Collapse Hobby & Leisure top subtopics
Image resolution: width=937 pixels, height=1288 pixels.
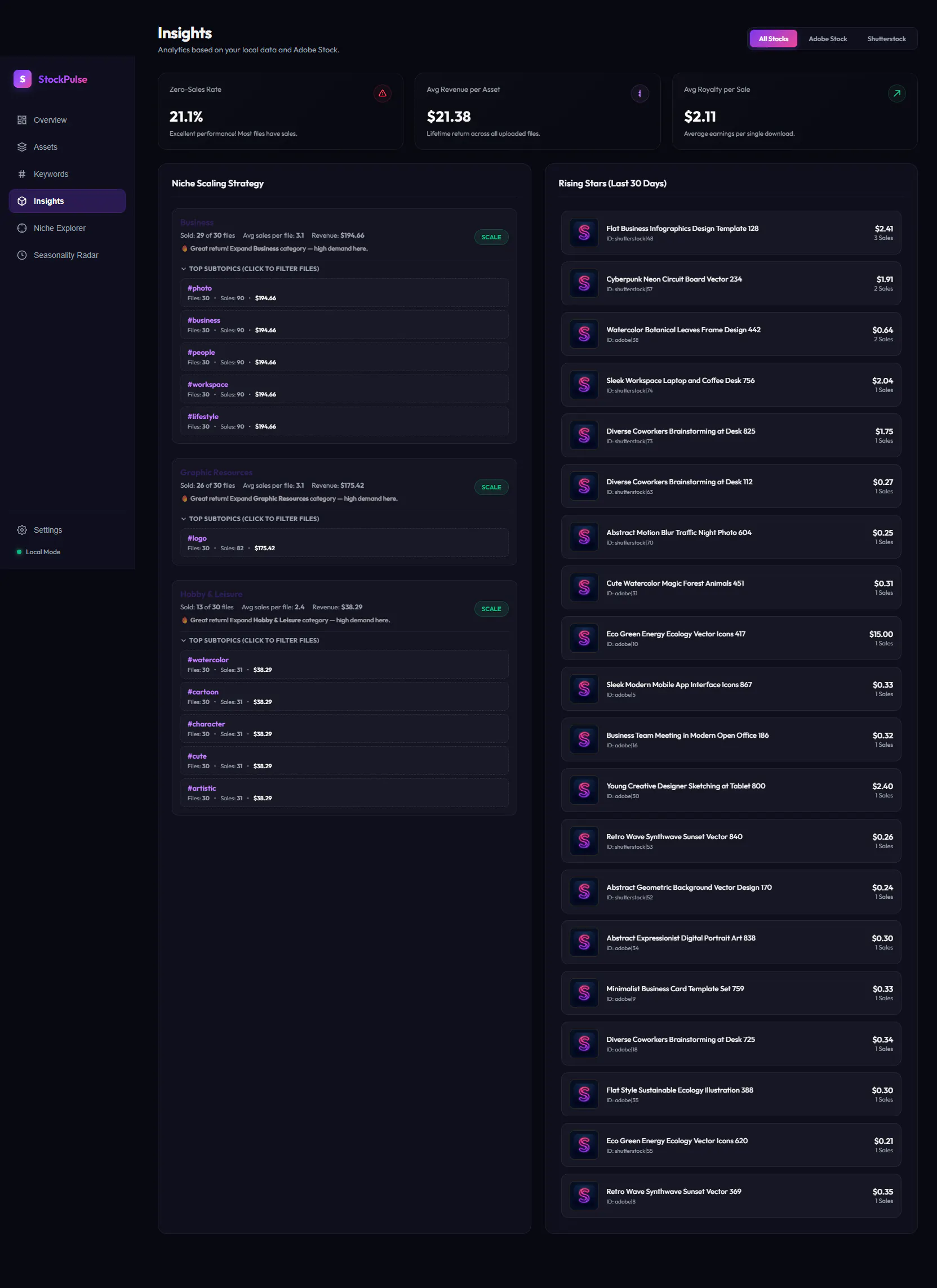(250, 640)
